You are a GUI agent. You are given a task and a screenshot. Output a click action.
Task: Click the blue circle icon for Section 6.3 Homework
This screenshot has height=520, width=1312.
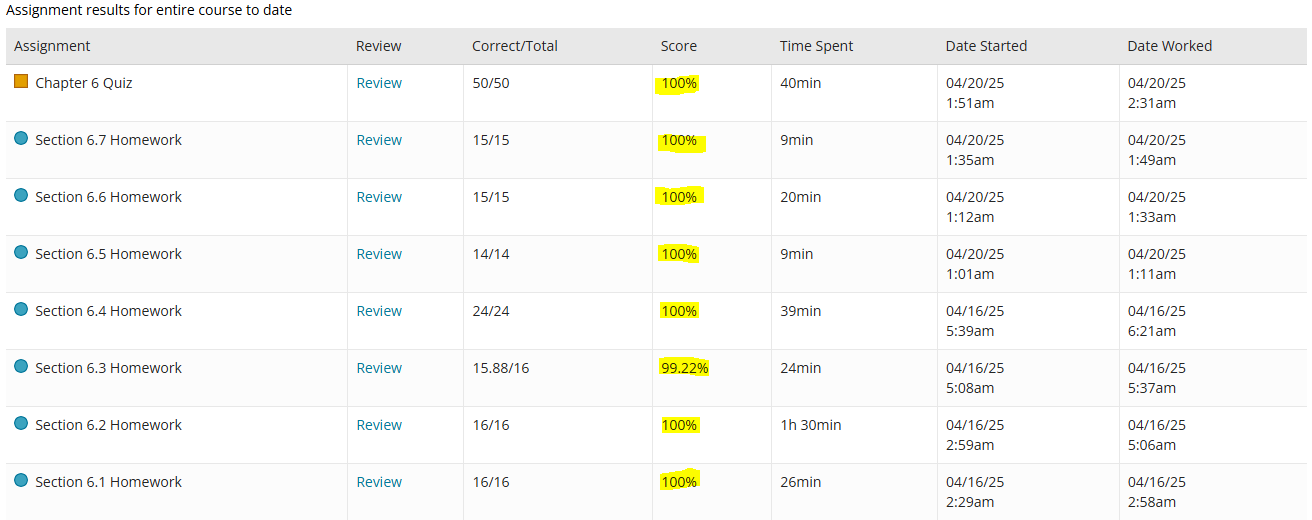coord(21,366)
